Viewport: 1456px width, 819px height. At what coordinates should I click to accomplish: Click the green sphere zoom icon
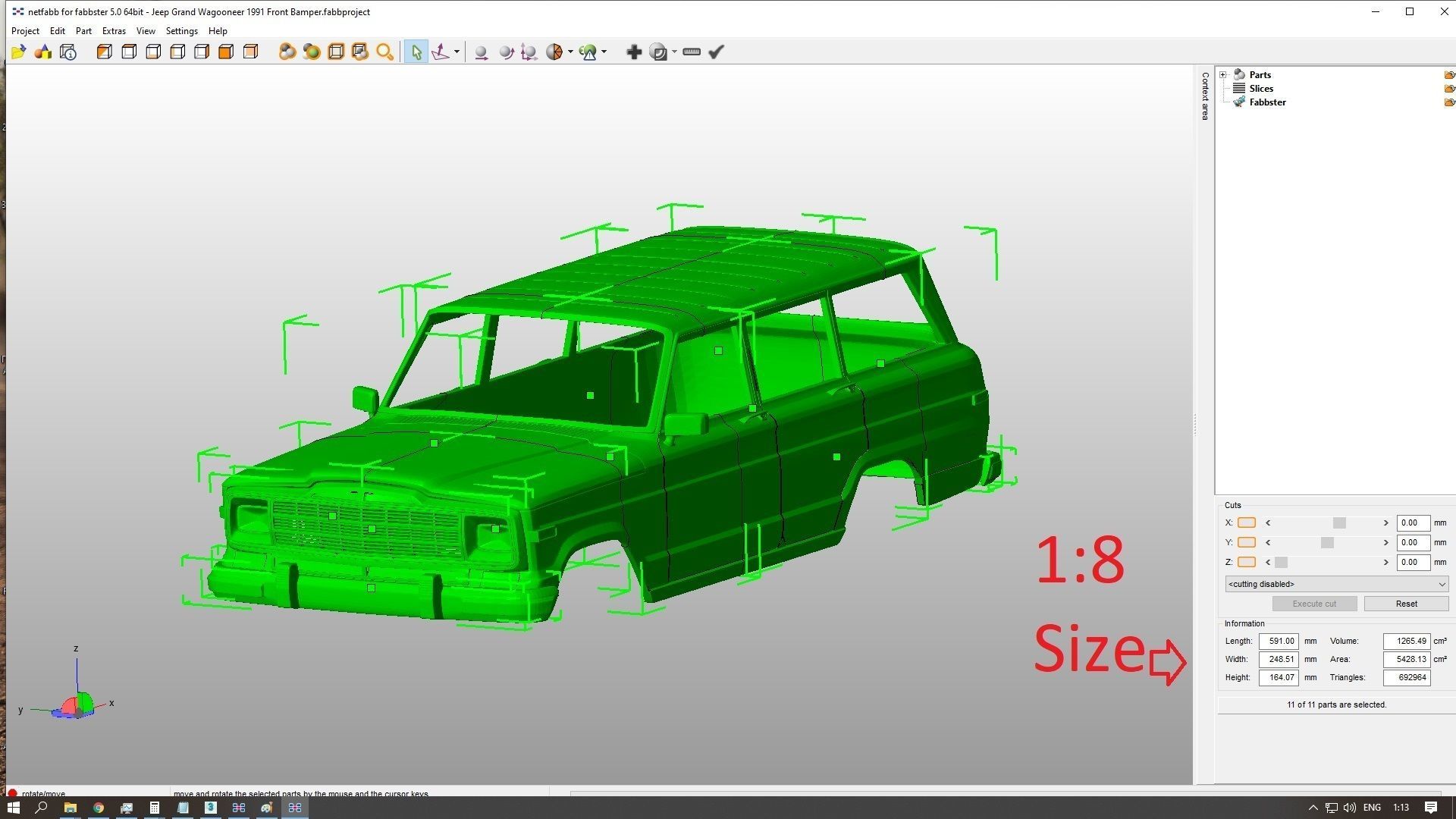coord(311,52)
